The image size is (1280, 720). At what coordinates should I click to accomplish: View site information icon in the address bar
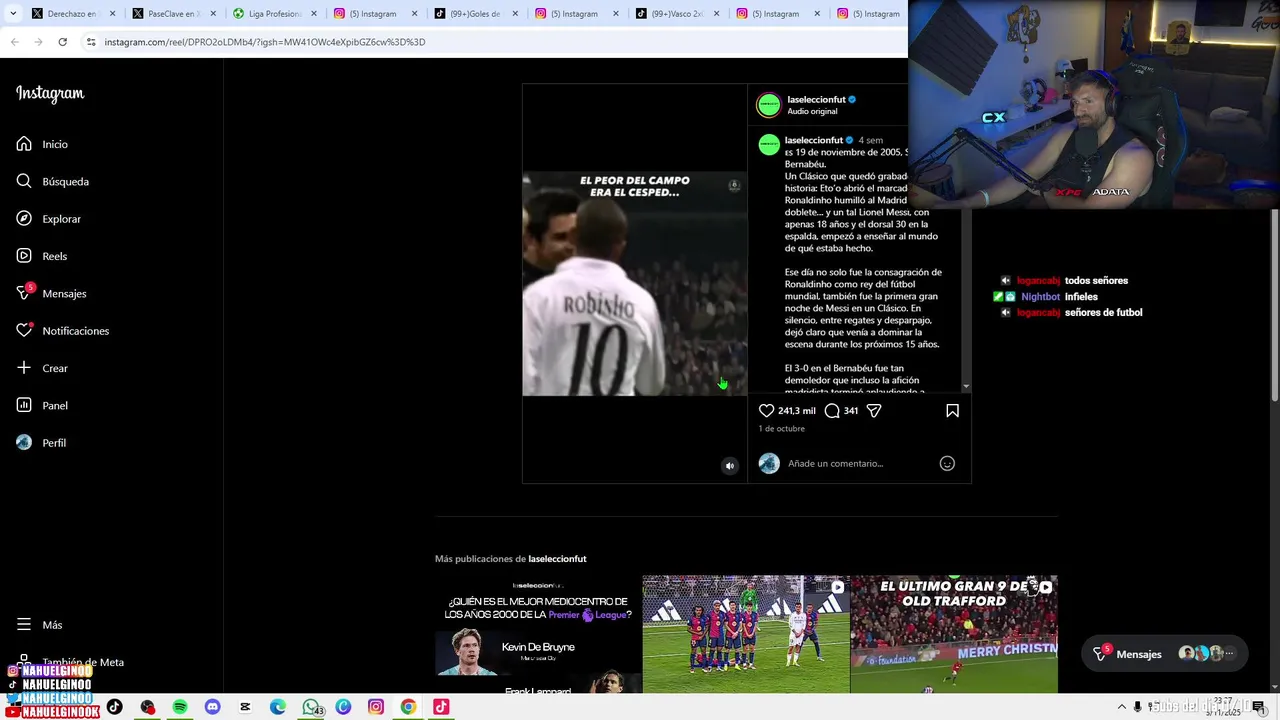(90, 42)
